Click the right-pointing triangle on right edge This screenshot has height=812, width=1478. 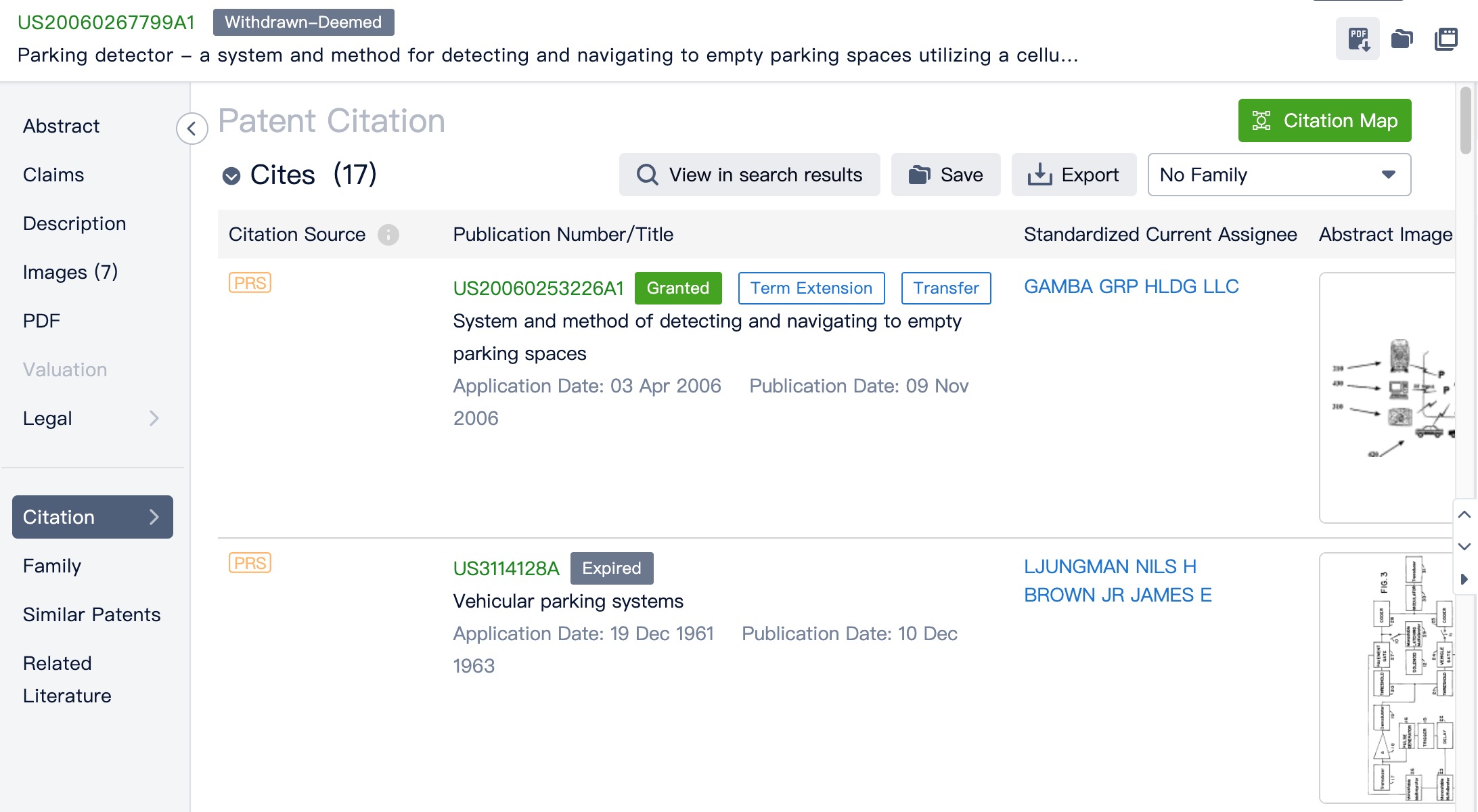pyautogui.click(x=1464, y=579)
